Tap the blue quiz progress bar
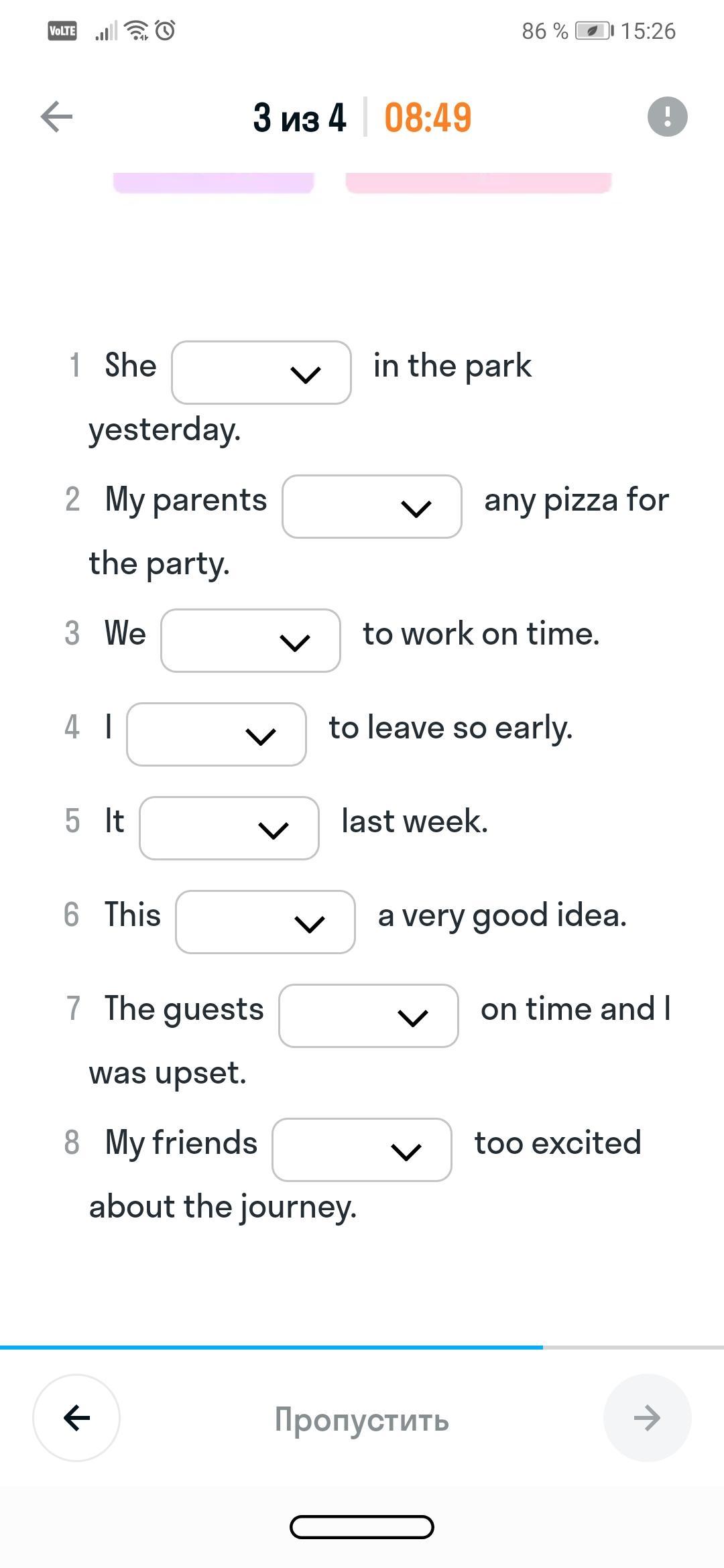The height and width of the screenshot is (1568, 724). [x=271, y=1347]
